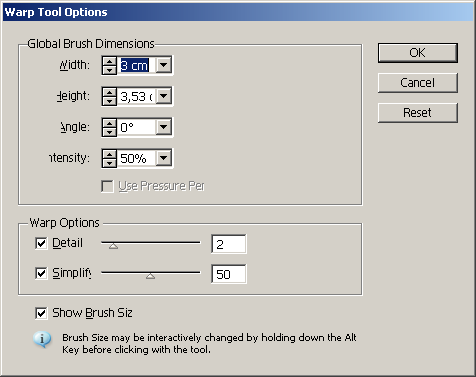Viewport: 476px width, 377px height.
Task: Click the Reset button
Action: click(418, 113)
